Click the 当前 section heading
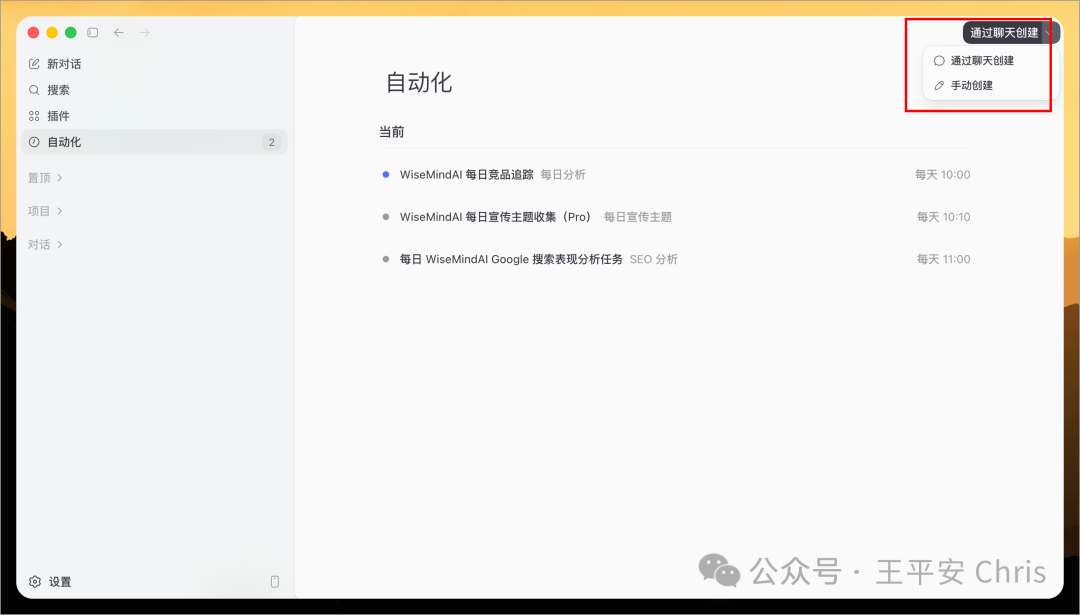Screen dimensions: 1080x615 391,132
